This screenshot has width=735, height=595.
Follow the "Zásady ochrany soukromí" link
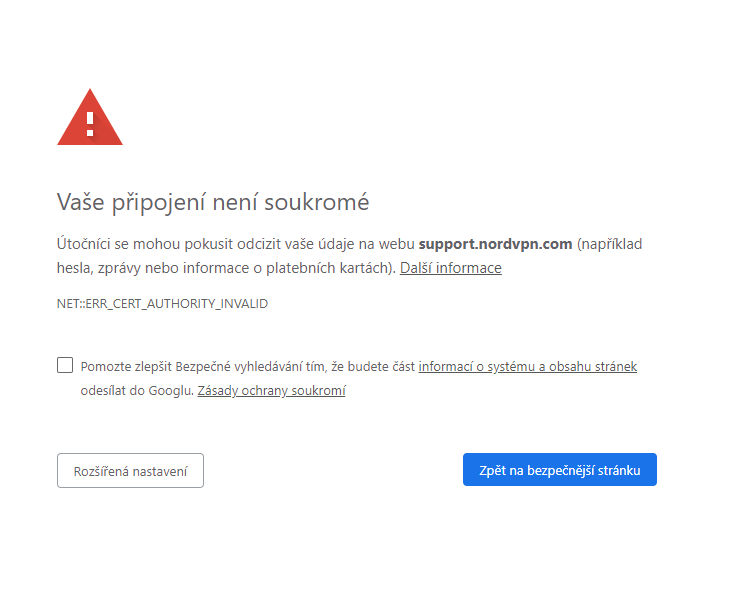tap(271, 390)
